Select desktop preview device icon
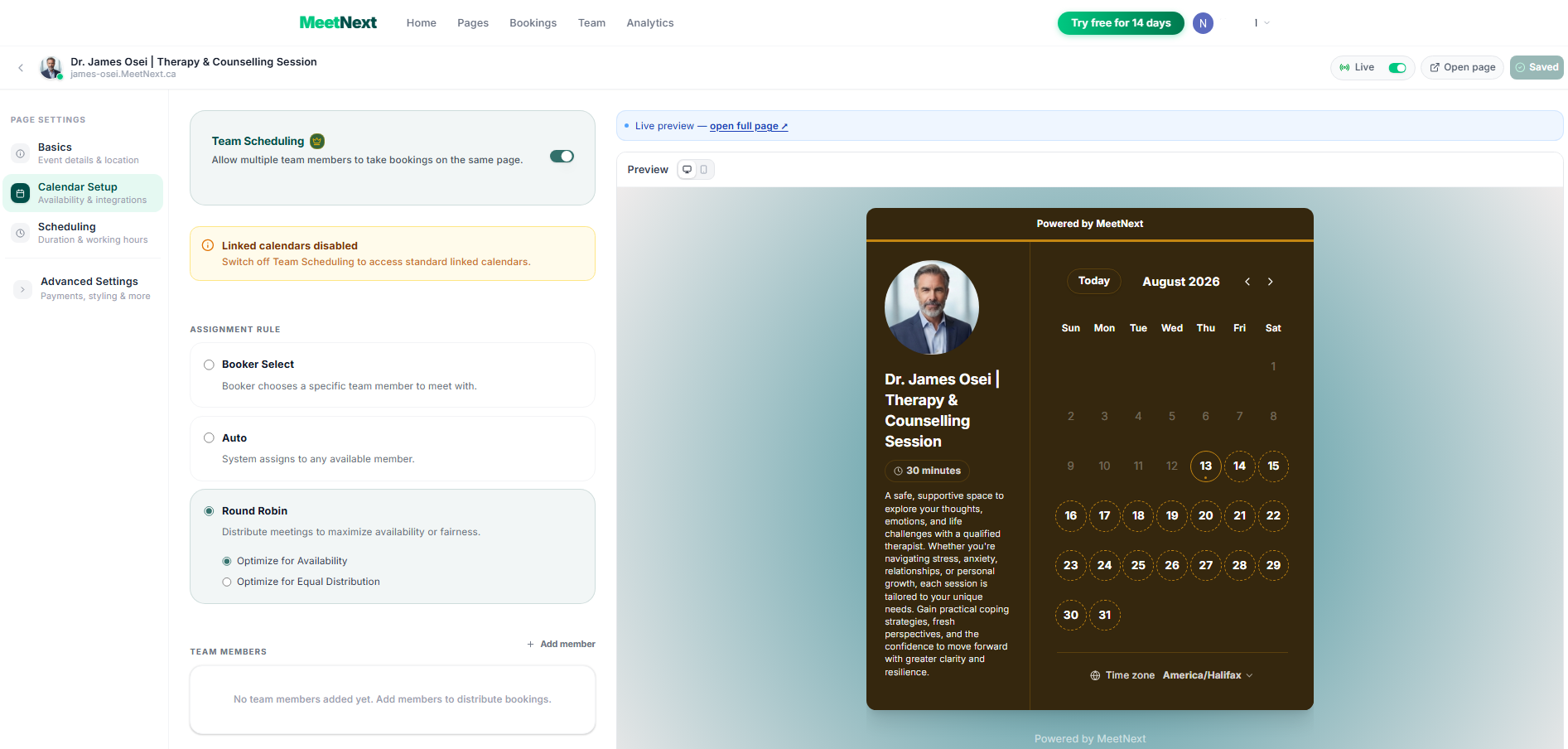The width and height of the screenshot is (1568, 749). tap(687, 170)
